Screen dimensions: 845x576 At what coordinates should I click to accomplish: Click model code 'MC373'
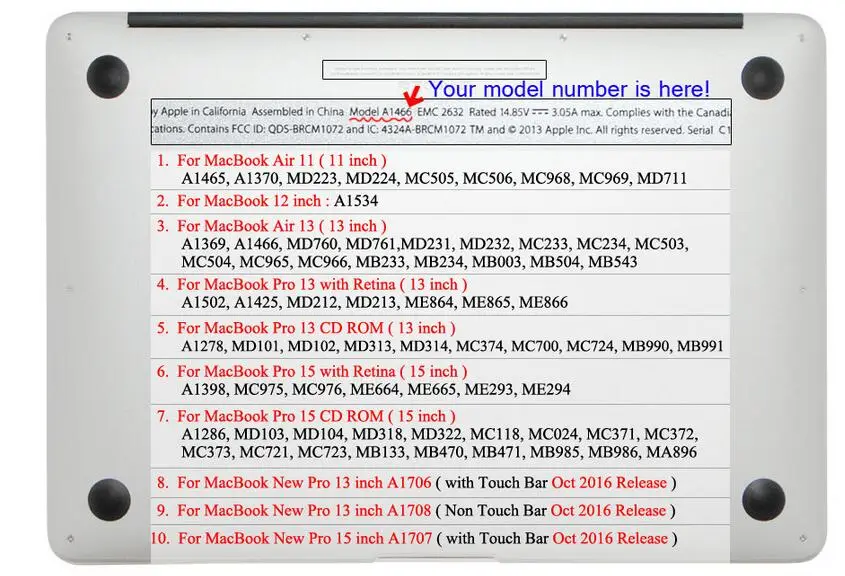[207, 452]
